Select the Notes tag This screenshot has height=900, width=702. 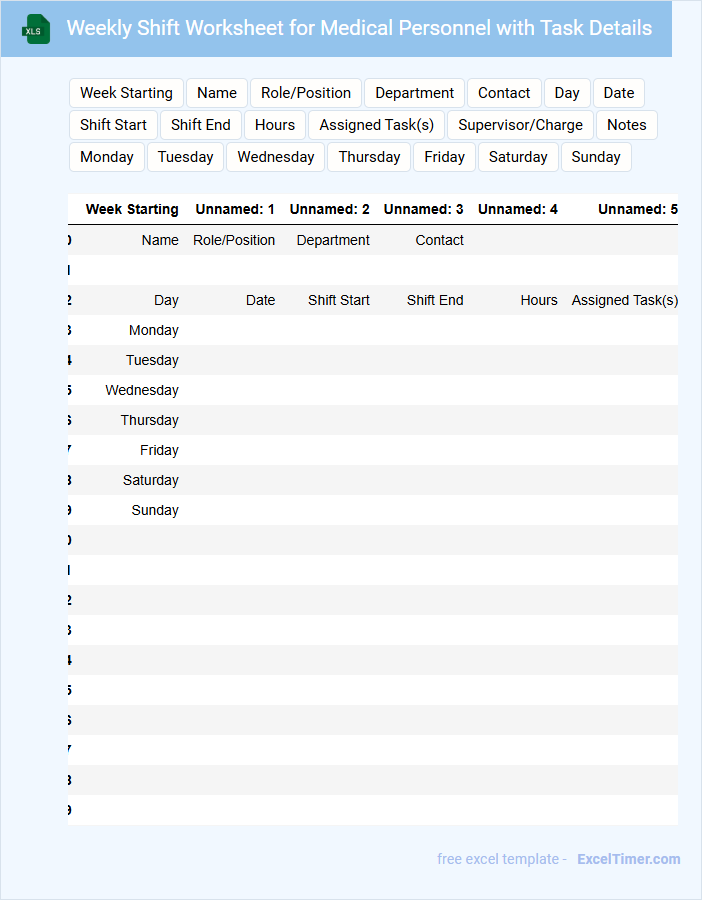coord(627,125)
